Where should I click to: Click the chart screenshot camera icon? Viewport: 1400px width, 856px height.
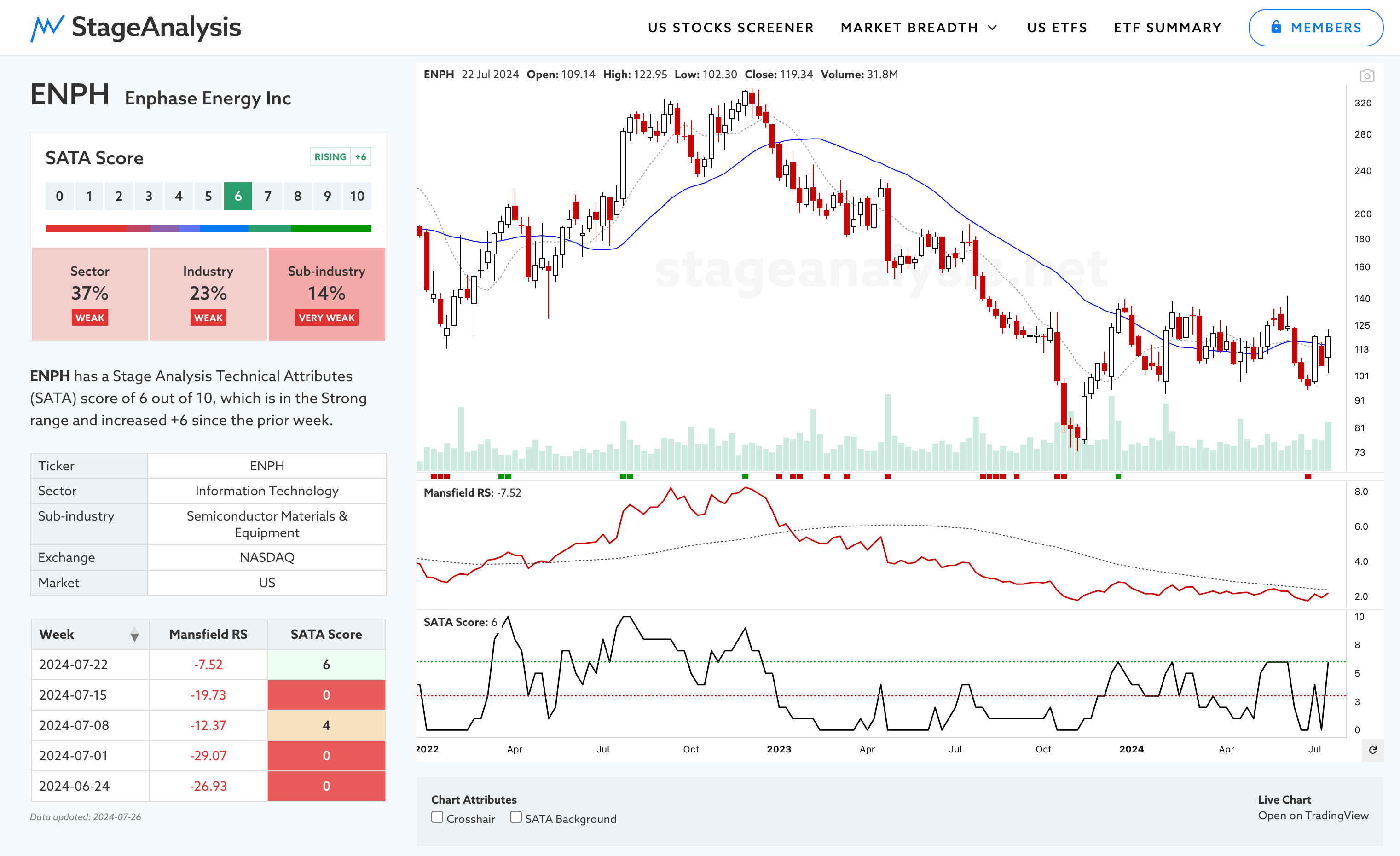pos(1366,75)
